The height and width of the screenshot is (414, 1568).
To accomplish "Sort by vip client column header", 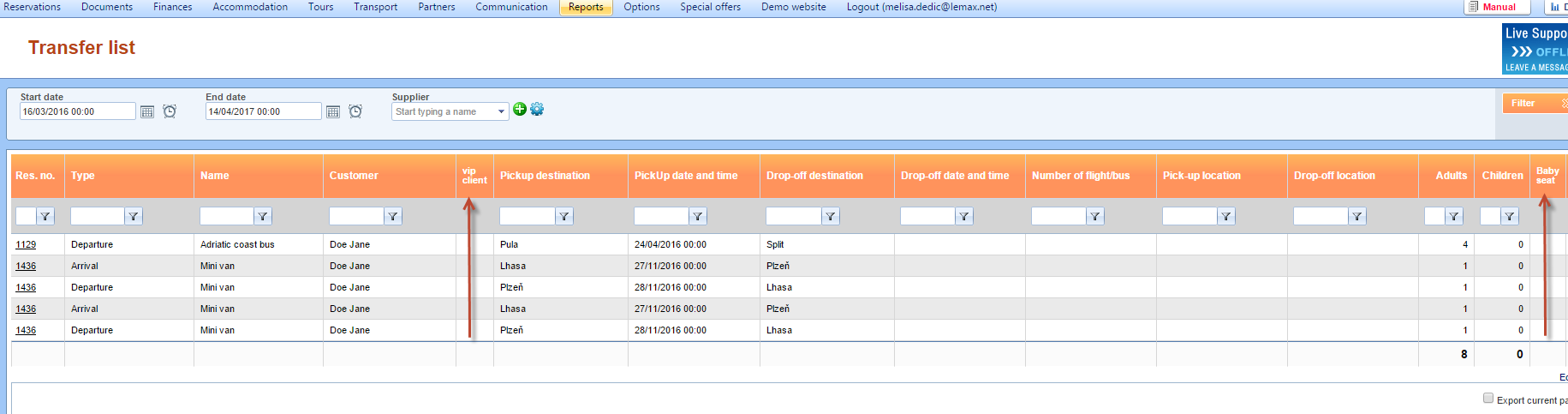I will coord(474,176).
